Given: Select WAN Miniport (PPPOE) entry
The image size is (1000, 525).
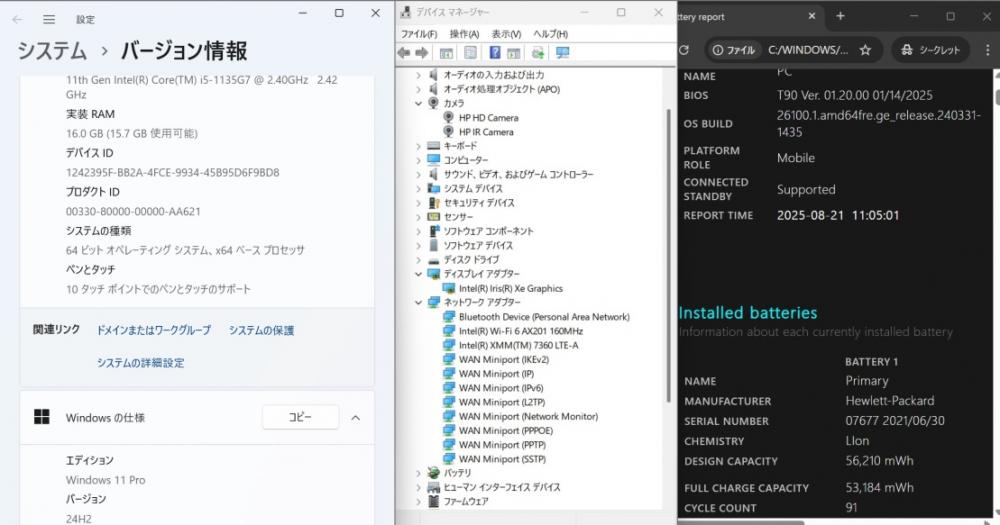Looking at the screenshot, I should tap(506, 431).
